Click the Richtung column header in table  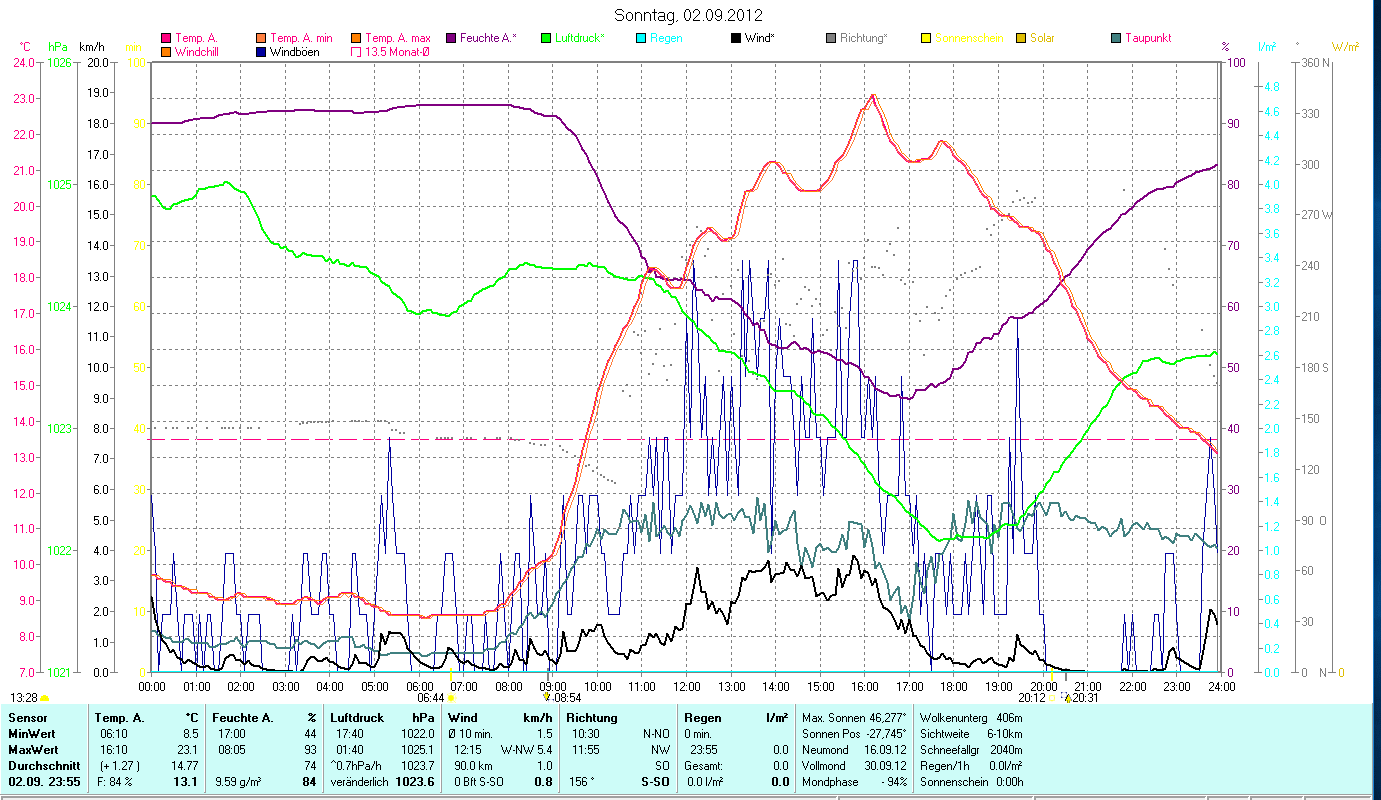pos(592,718)
